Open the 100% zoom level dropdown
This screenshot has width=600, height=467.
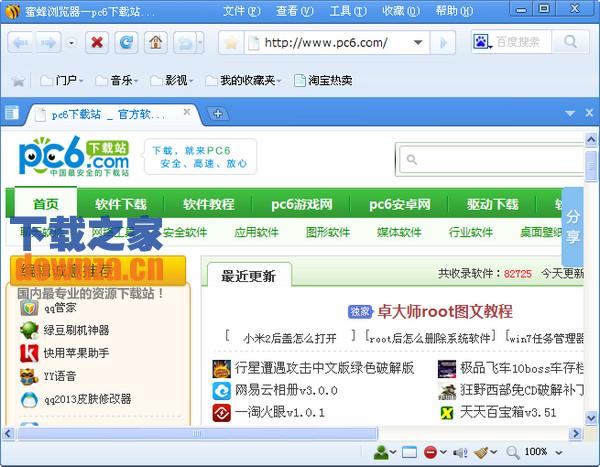[x=559, y=452]
